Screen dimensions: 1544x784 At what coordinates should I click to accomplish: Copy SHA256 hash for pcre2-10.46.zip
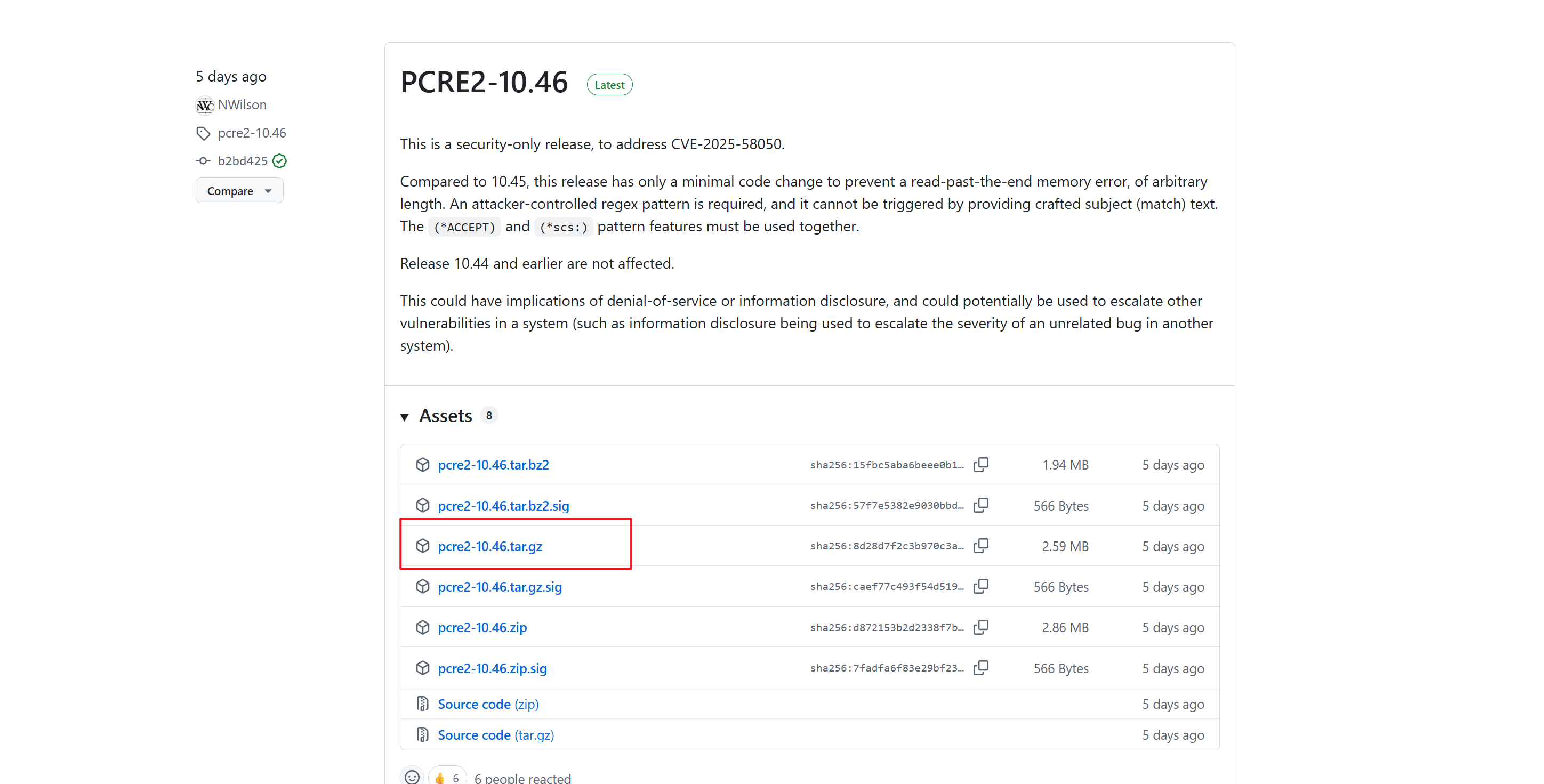[x=981, y=627]
